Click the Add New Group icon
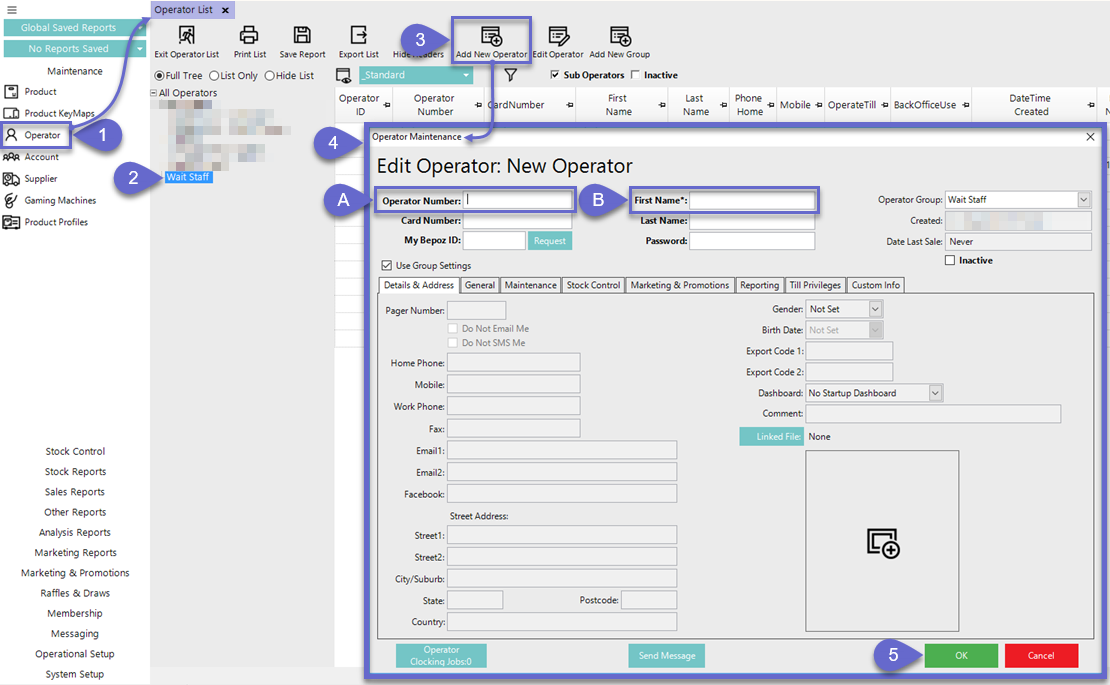 point(619,37)
